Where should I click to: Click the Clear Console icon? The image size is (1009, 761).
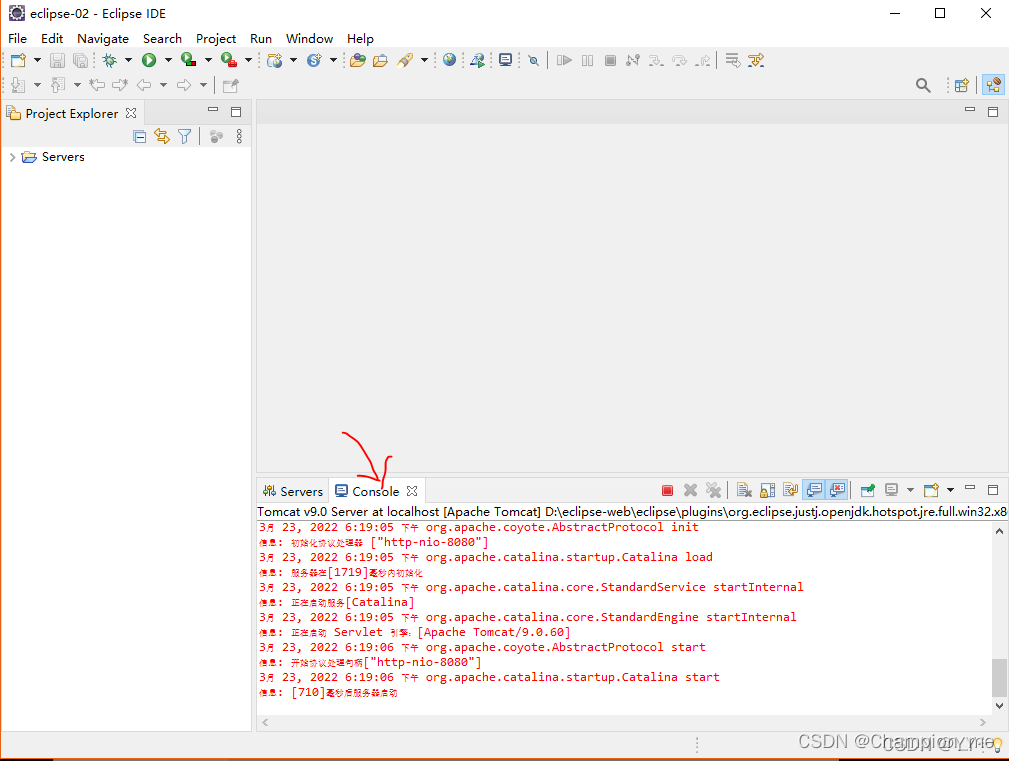click(744, 490)
